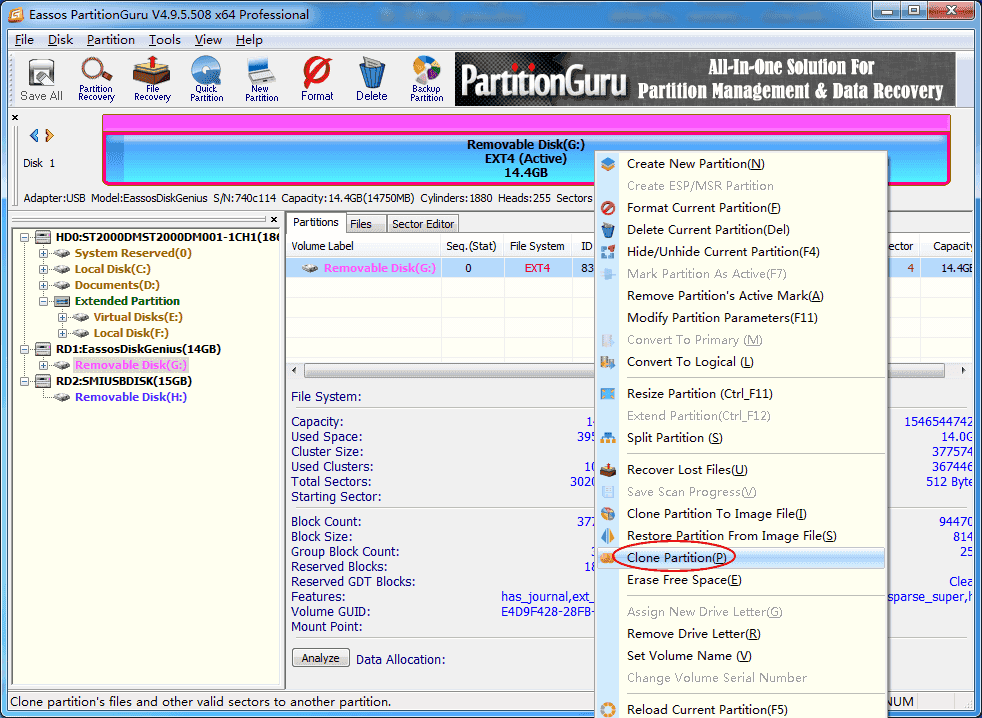Screen dimensions: 982x718
Task: Click the Convert To Logical icon
Action: pos(608,362)
